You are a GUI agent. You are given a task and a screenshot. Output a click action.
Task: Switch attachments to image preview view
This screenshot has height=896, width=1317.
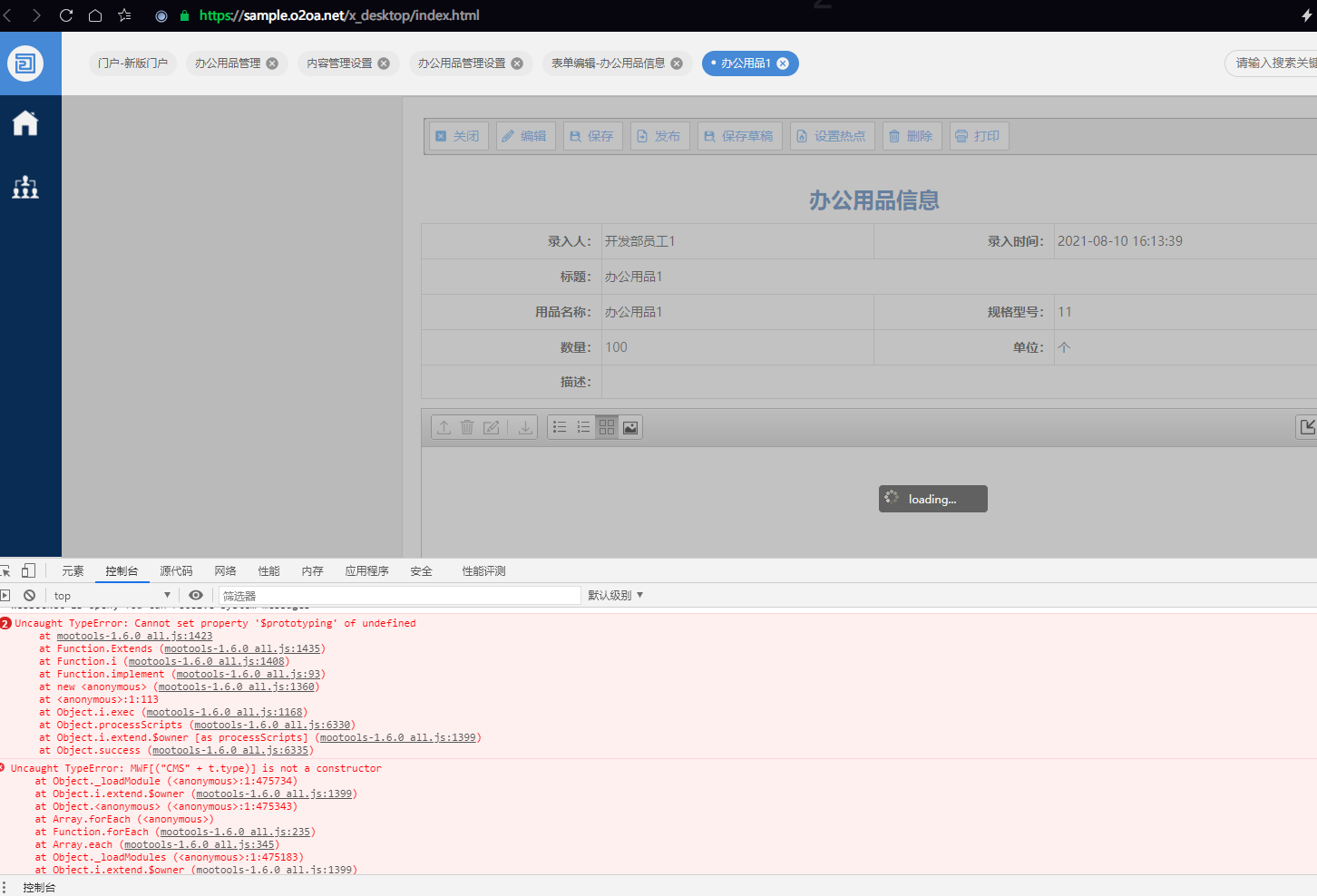[x=630, y=427]
